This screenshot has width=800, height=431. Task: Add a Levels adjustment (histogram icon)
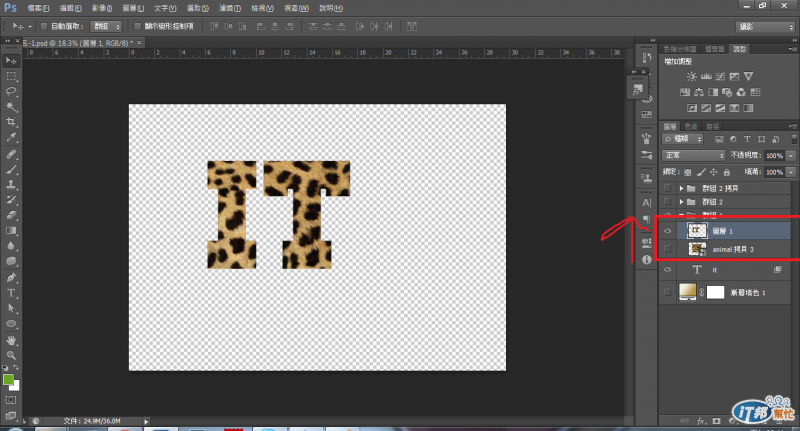tap(706, 77)
